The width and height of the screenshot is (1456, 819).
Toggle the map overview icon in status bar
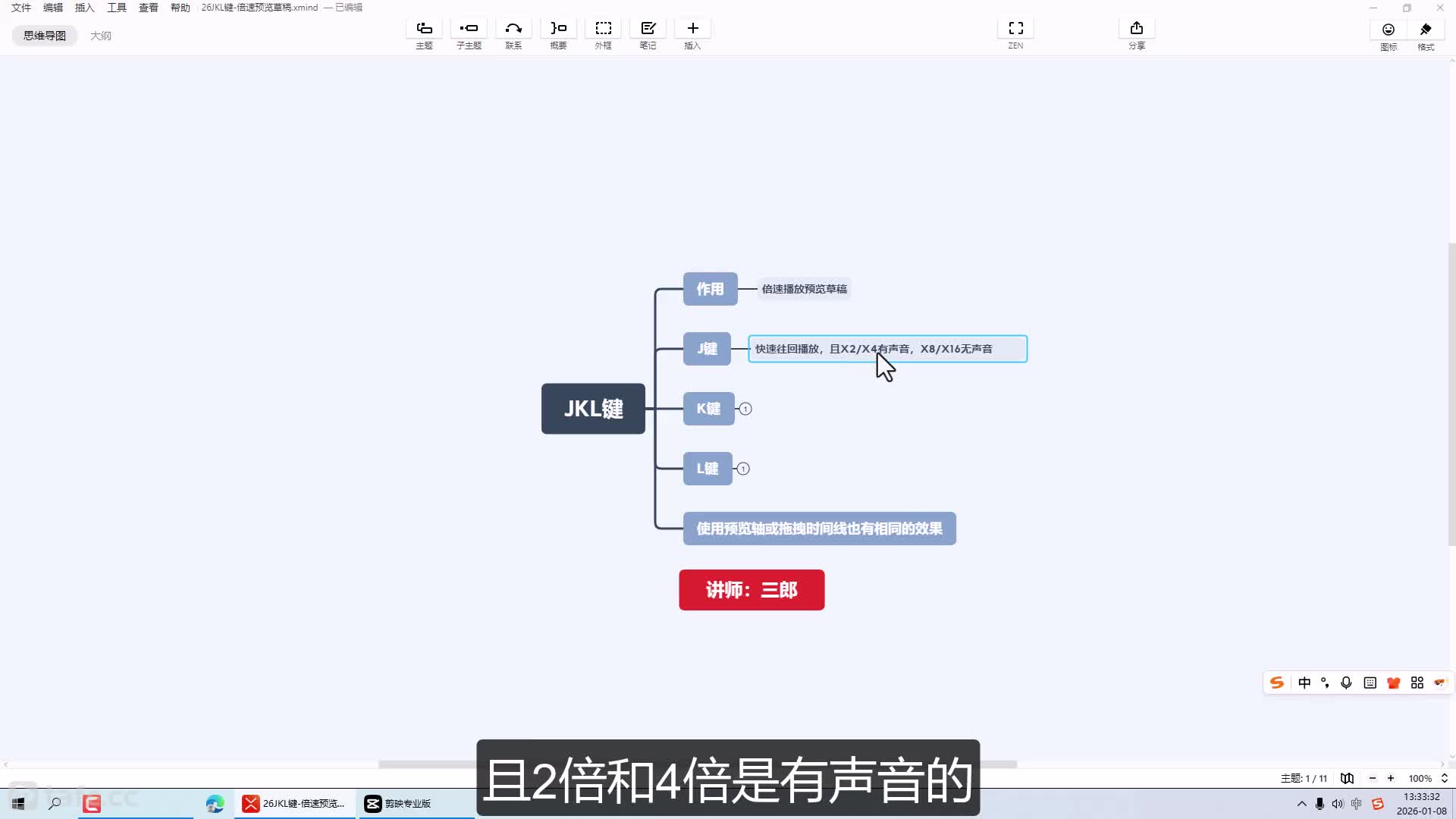point(1347,778)
